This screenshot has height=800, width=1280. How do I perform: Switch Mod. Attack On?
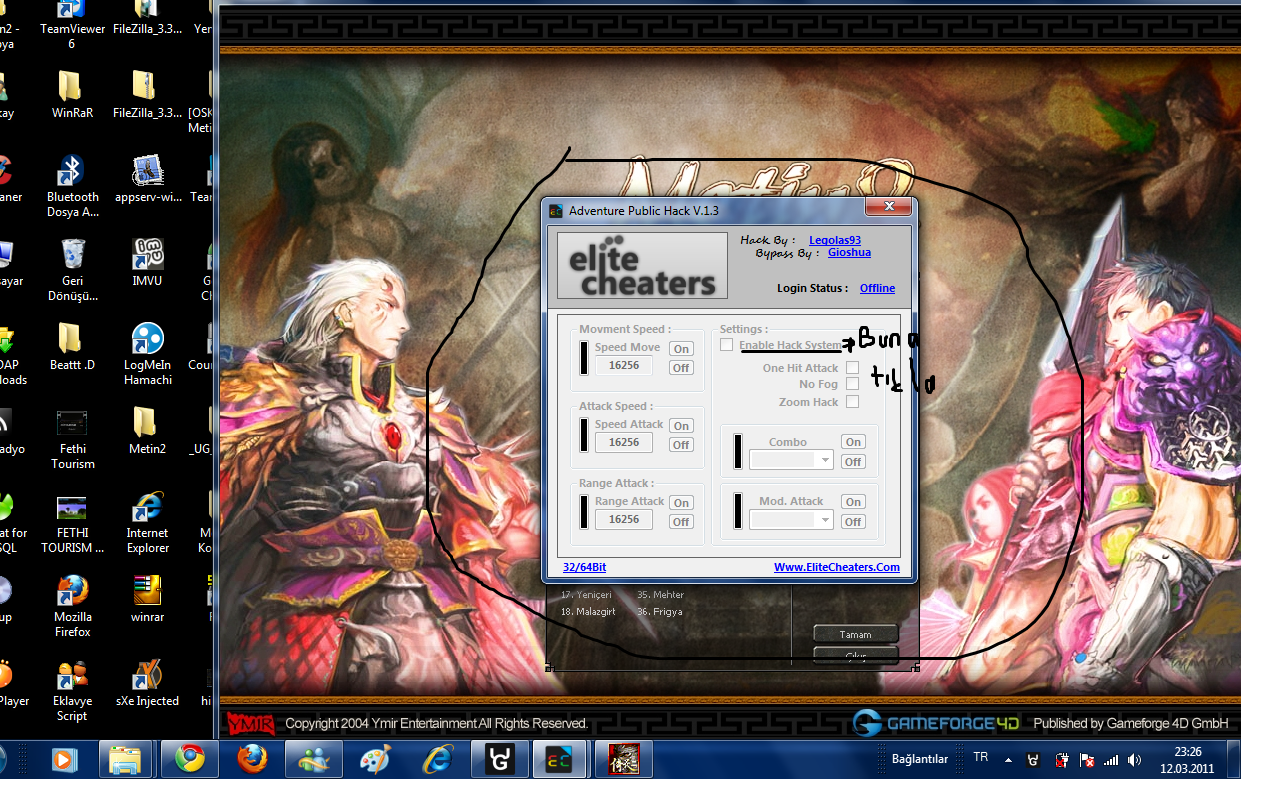tap(853, 502)
